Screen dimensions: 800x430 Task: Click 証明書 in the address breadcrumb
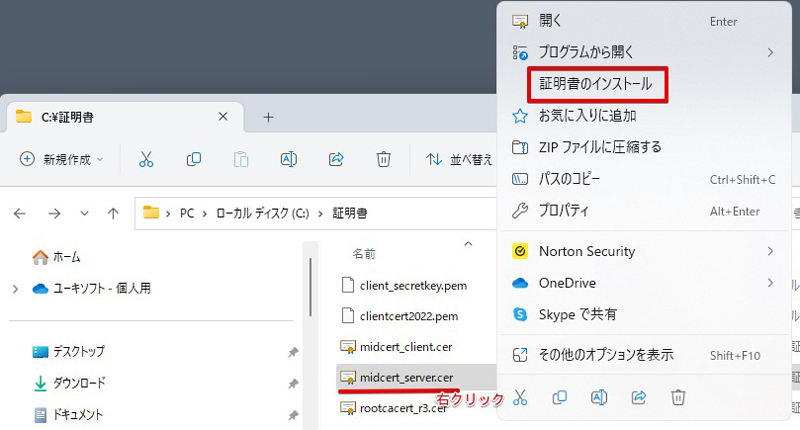point(350,213)
